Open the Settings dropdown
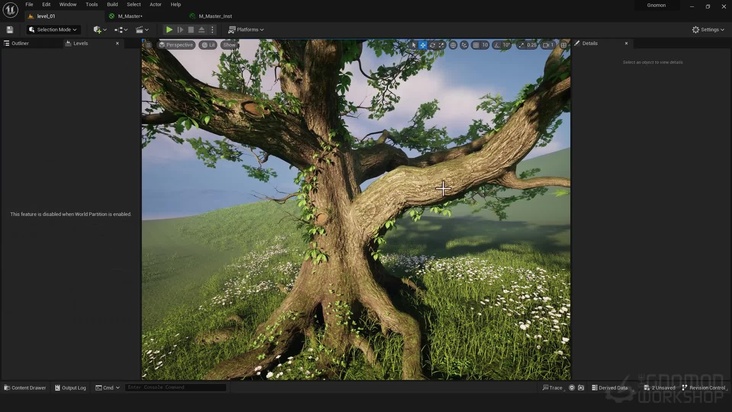732x412 pixels. tap(709, 30)
